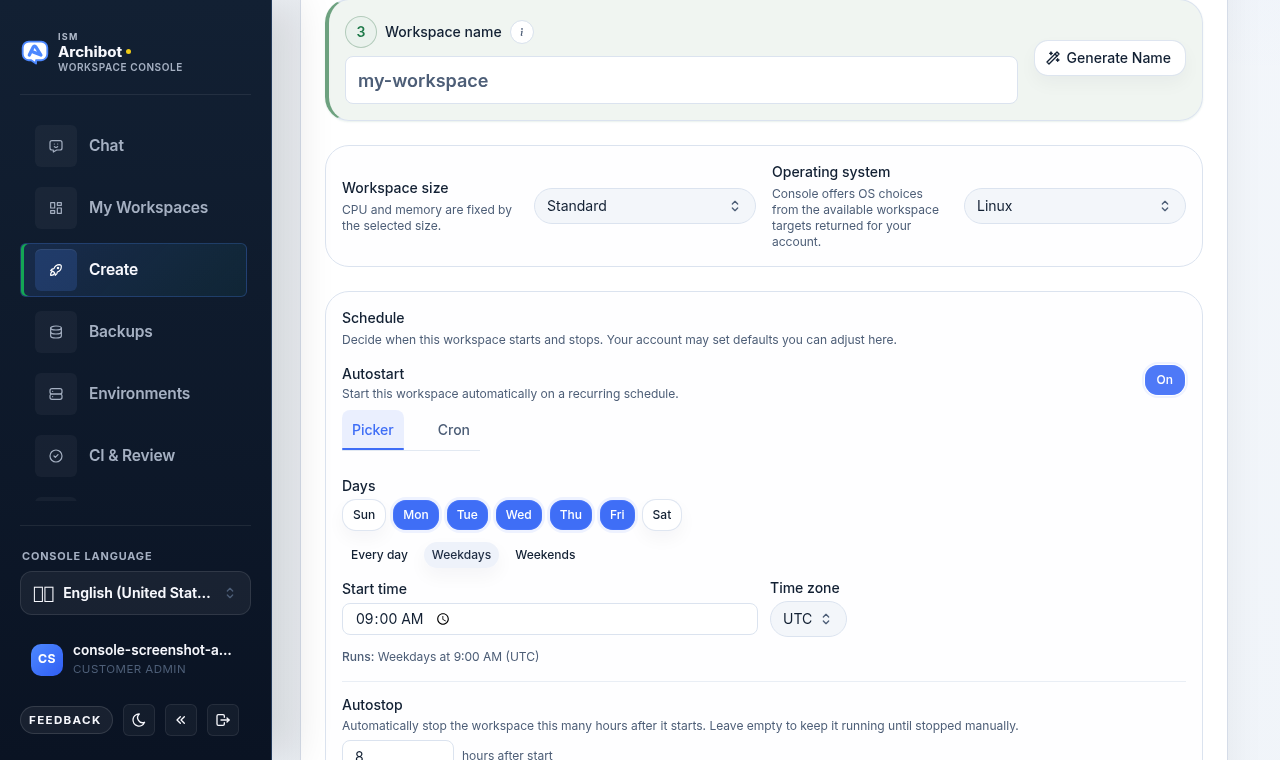
Task: Open the Workspace size Standard dropdown
Action: (645, 206)
